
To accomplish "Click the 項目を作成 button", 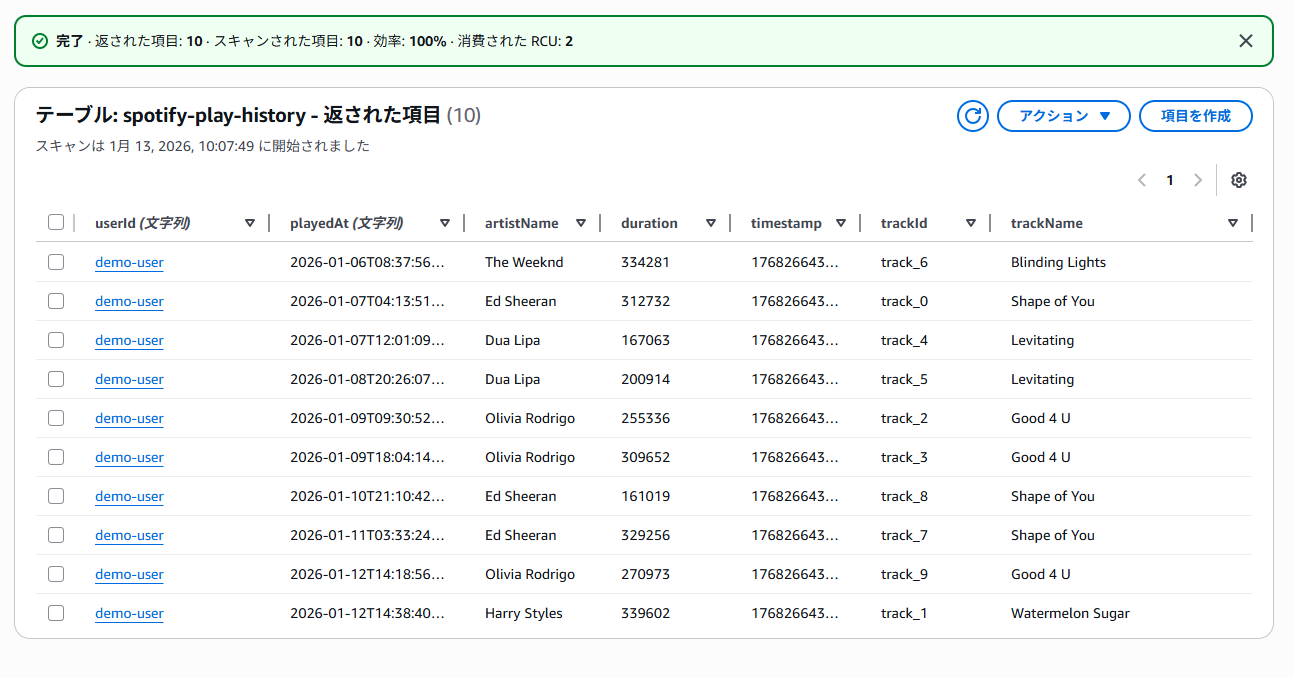I will [1195, 116].
